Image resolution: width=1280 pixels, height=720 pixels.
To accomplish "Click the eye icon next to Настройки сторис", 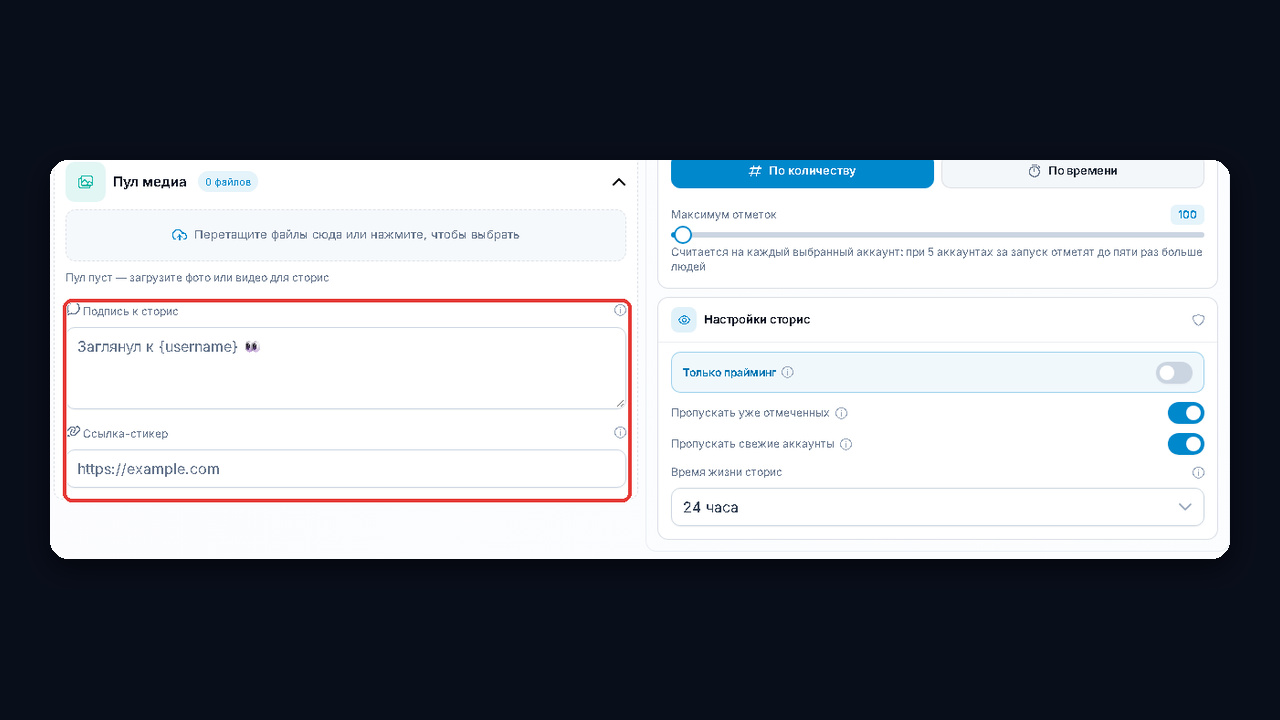I will [685, 320].
